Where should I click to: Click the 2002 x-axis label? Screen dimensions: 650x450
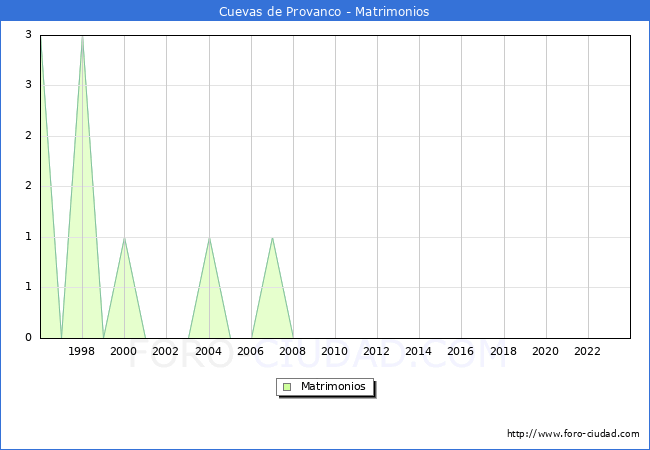tap(166, 352)
